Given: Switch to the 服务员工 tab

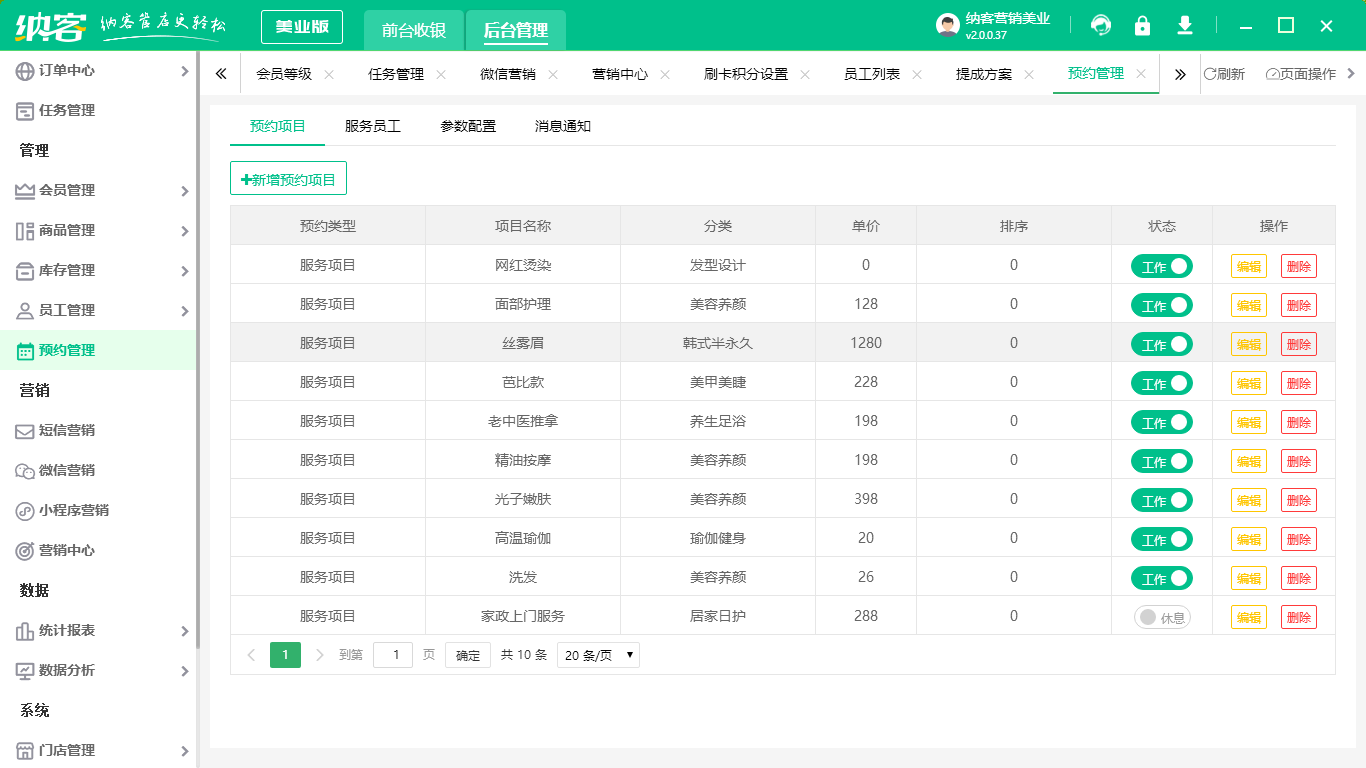Looking at the screenshot, I should [372, 126].
